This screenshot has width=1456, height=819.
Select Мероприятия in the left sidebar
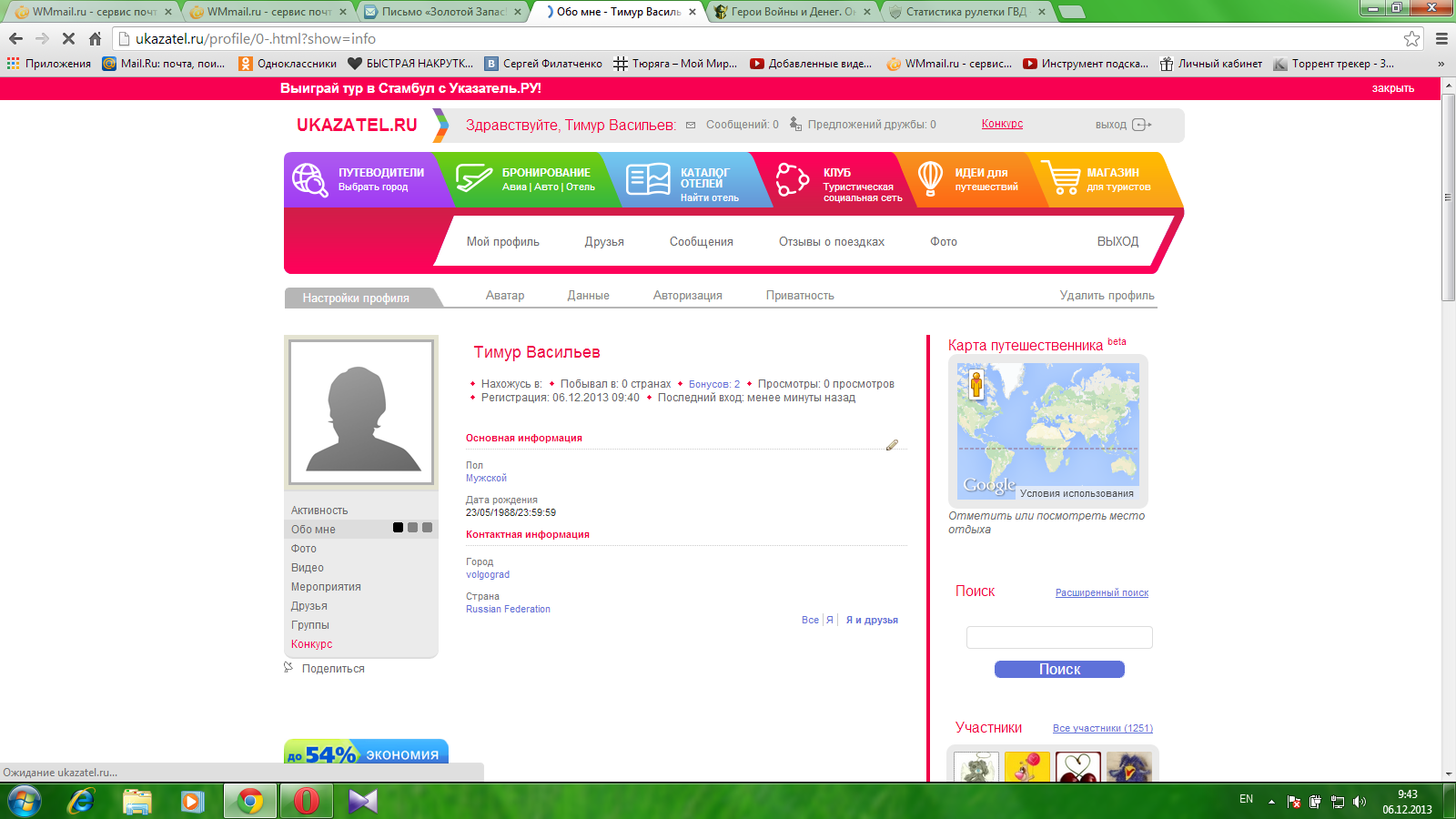click(326, 587)
